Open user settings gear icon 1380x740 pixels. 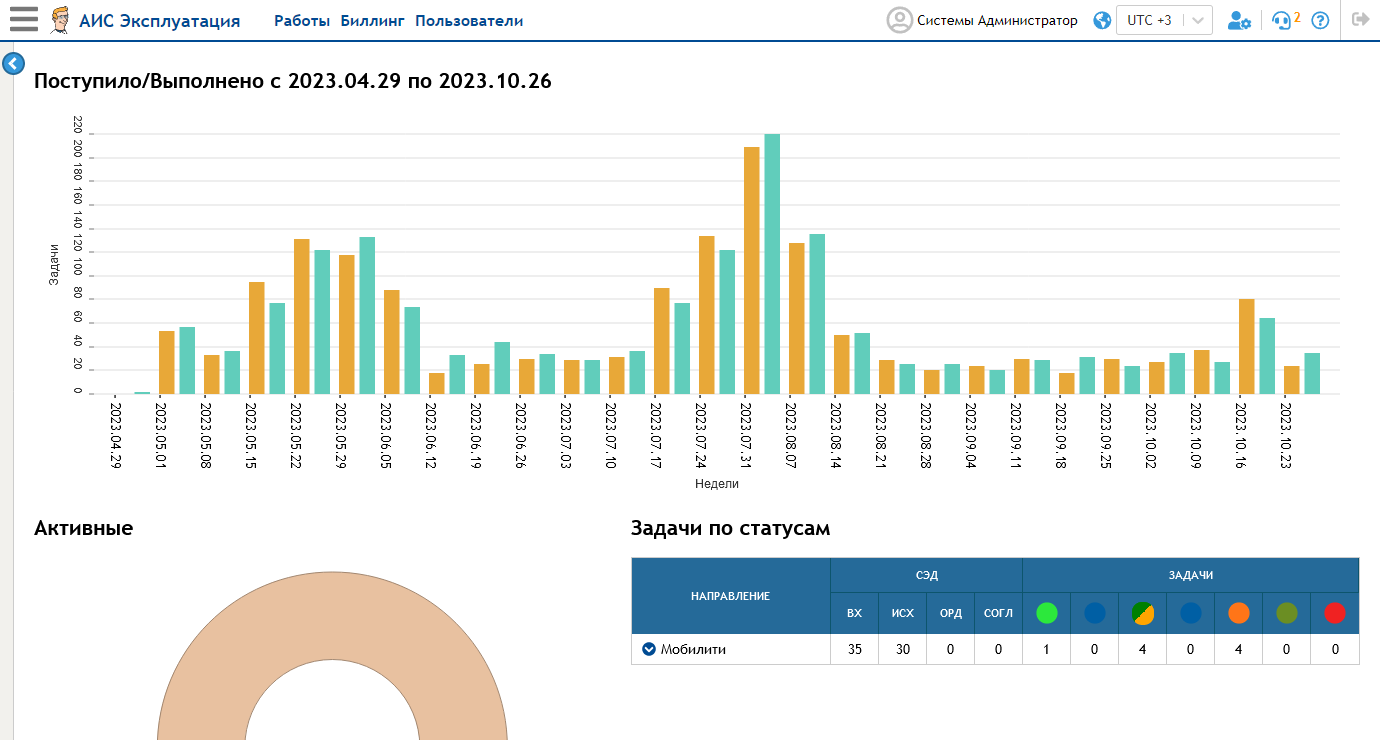1239,20
